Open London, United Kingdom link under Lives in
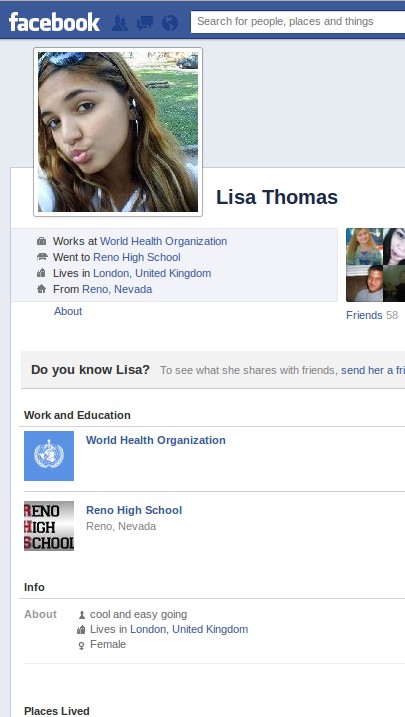The image size is (405, 717). click(152, 273)
